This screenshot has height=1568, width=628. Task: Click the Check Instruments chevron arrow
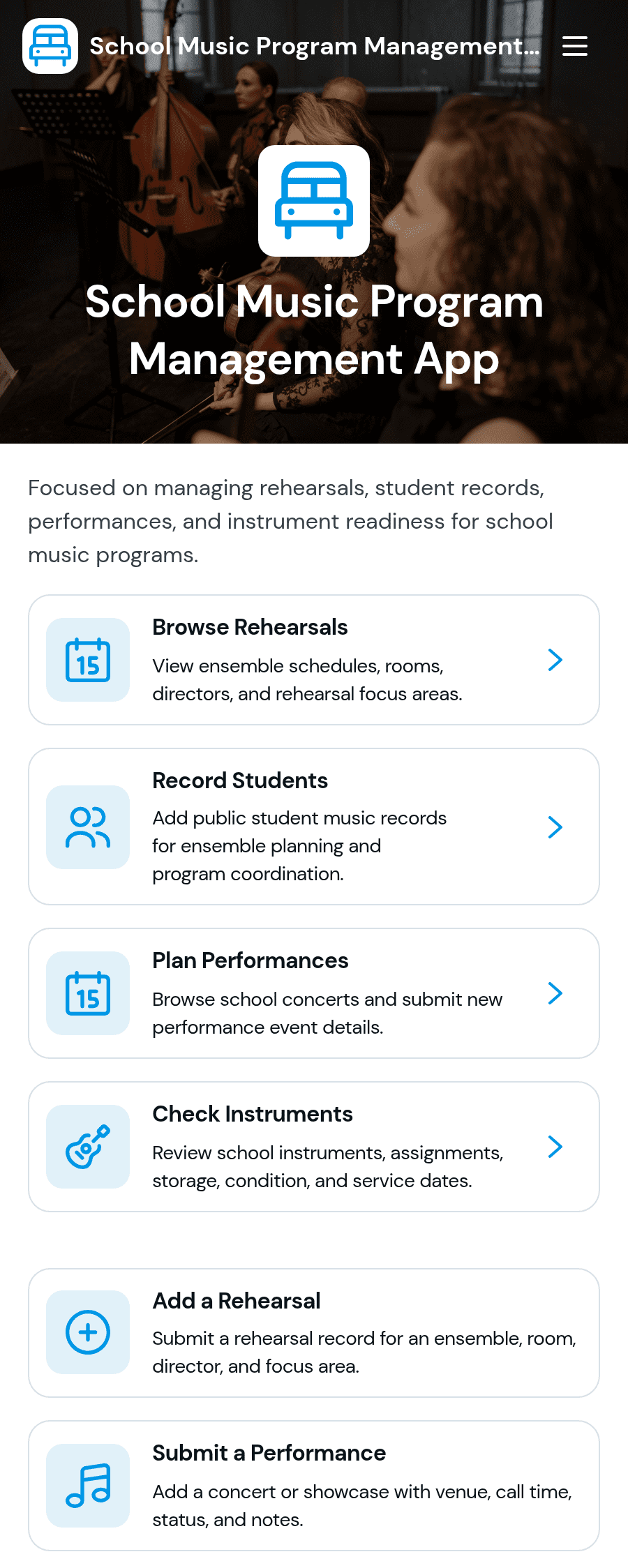click(x=555, y=1147)
